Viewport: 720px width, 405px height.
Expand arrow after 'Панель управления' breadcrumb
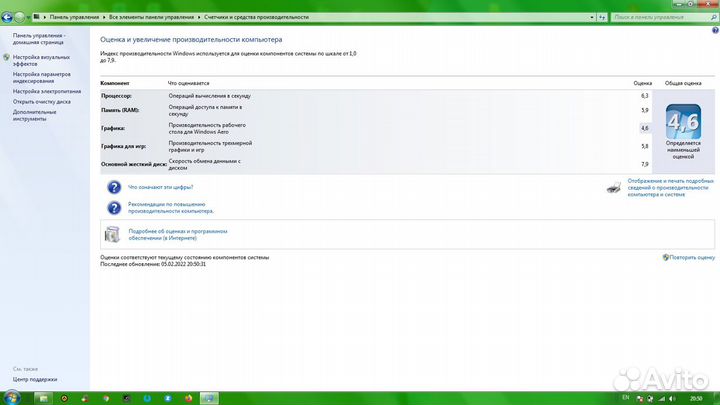[104, 17]
